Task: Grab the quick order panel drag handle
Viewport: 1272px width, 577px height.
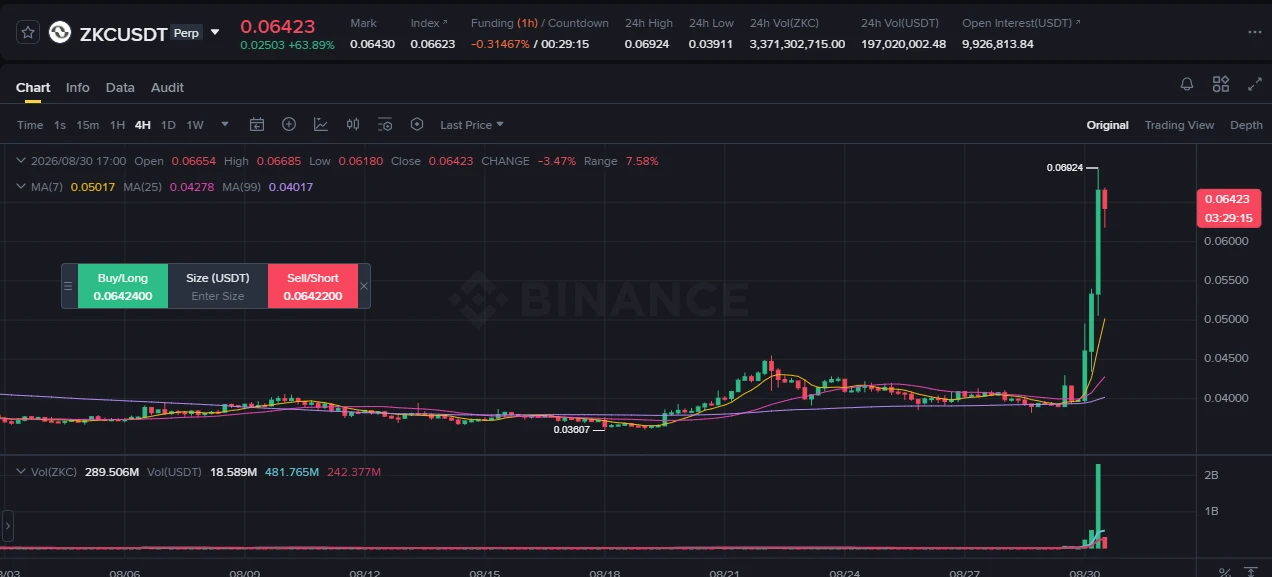Action: 69,286
